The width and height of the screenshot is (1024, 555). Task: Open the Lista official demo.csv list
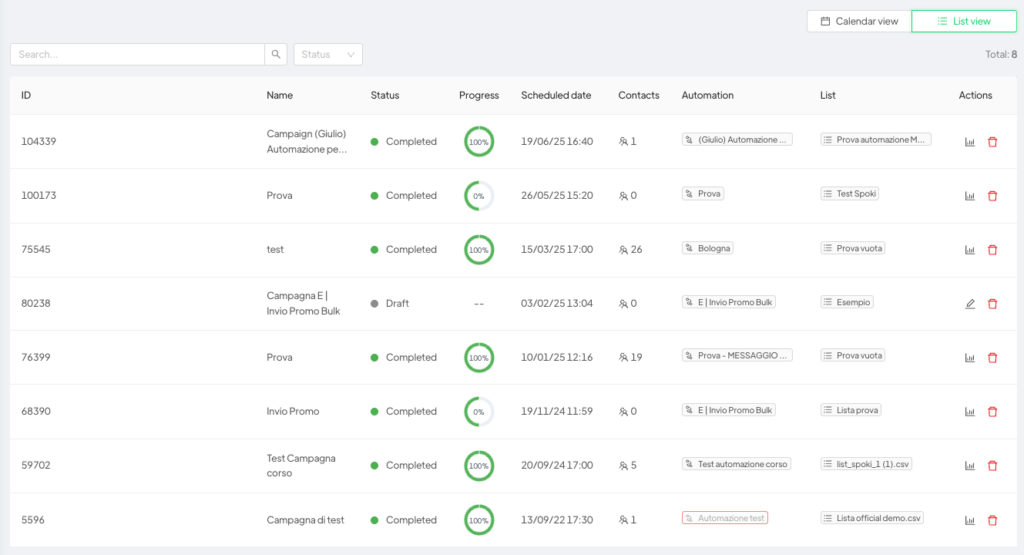[872, 518]
